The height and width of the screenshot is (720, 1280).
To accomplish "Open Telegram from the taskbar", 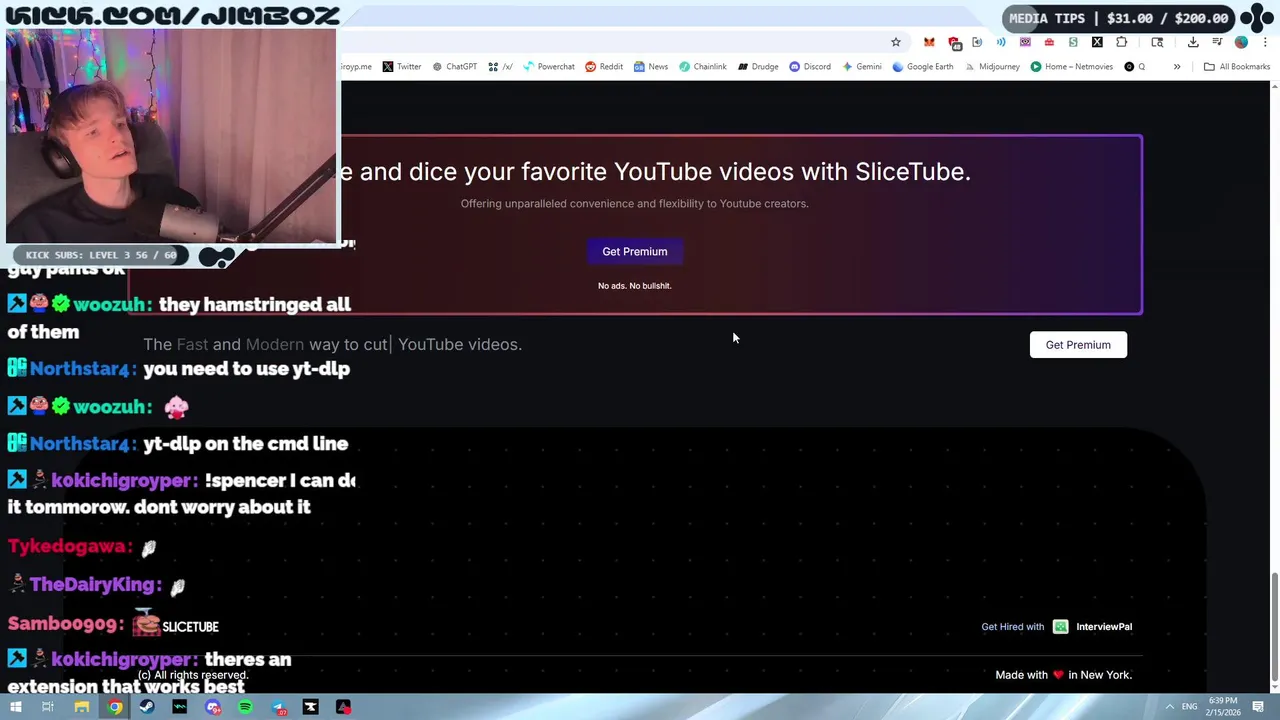I will pyautogui.click(x=278, y=707).
